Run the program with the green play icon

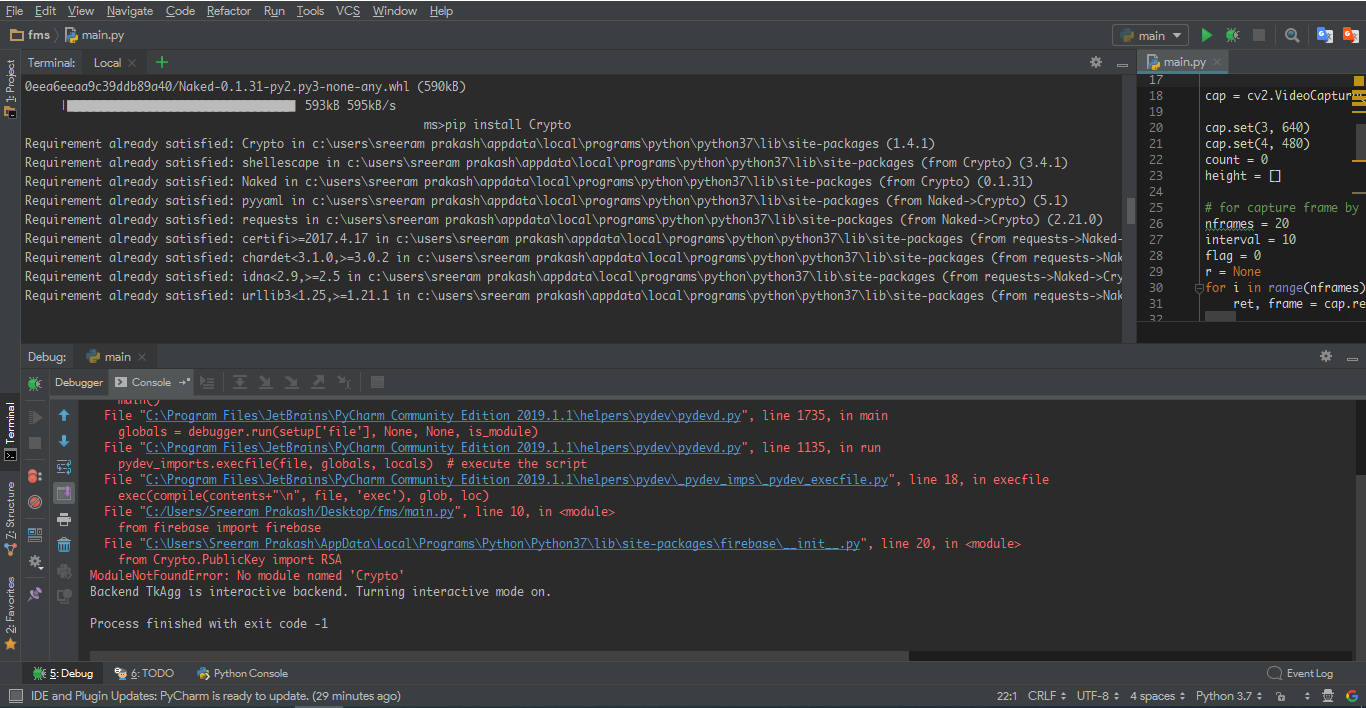point(1206,33)
